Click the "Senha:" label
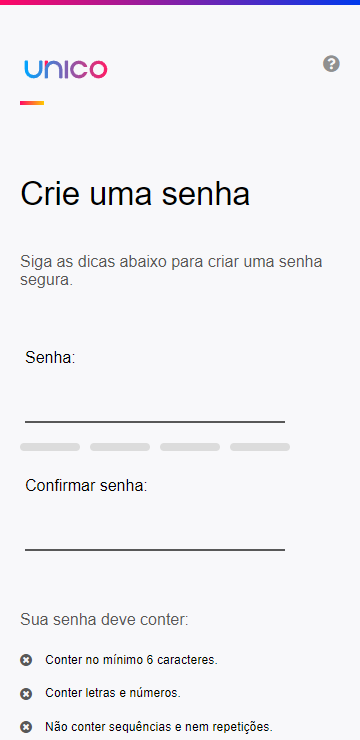The height and width of the screenshot is (740, 360). pos(50,357)
